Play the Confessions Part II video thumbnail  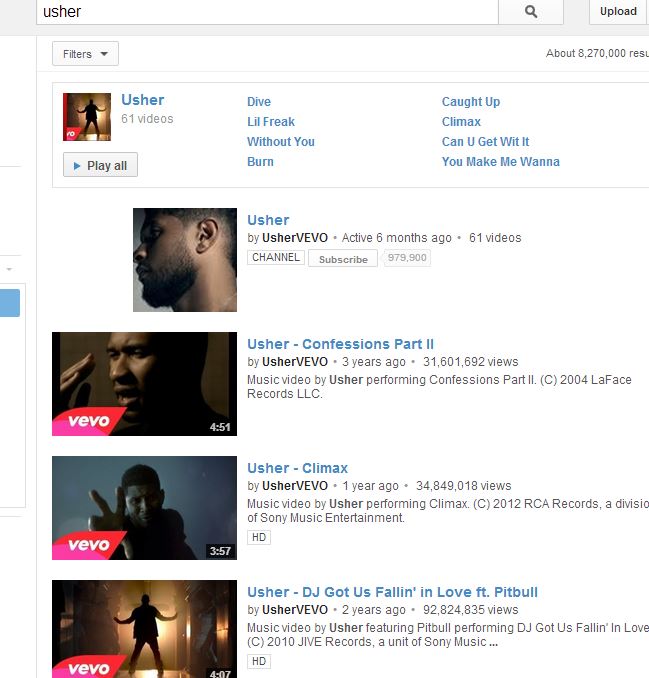click(144, 384)
